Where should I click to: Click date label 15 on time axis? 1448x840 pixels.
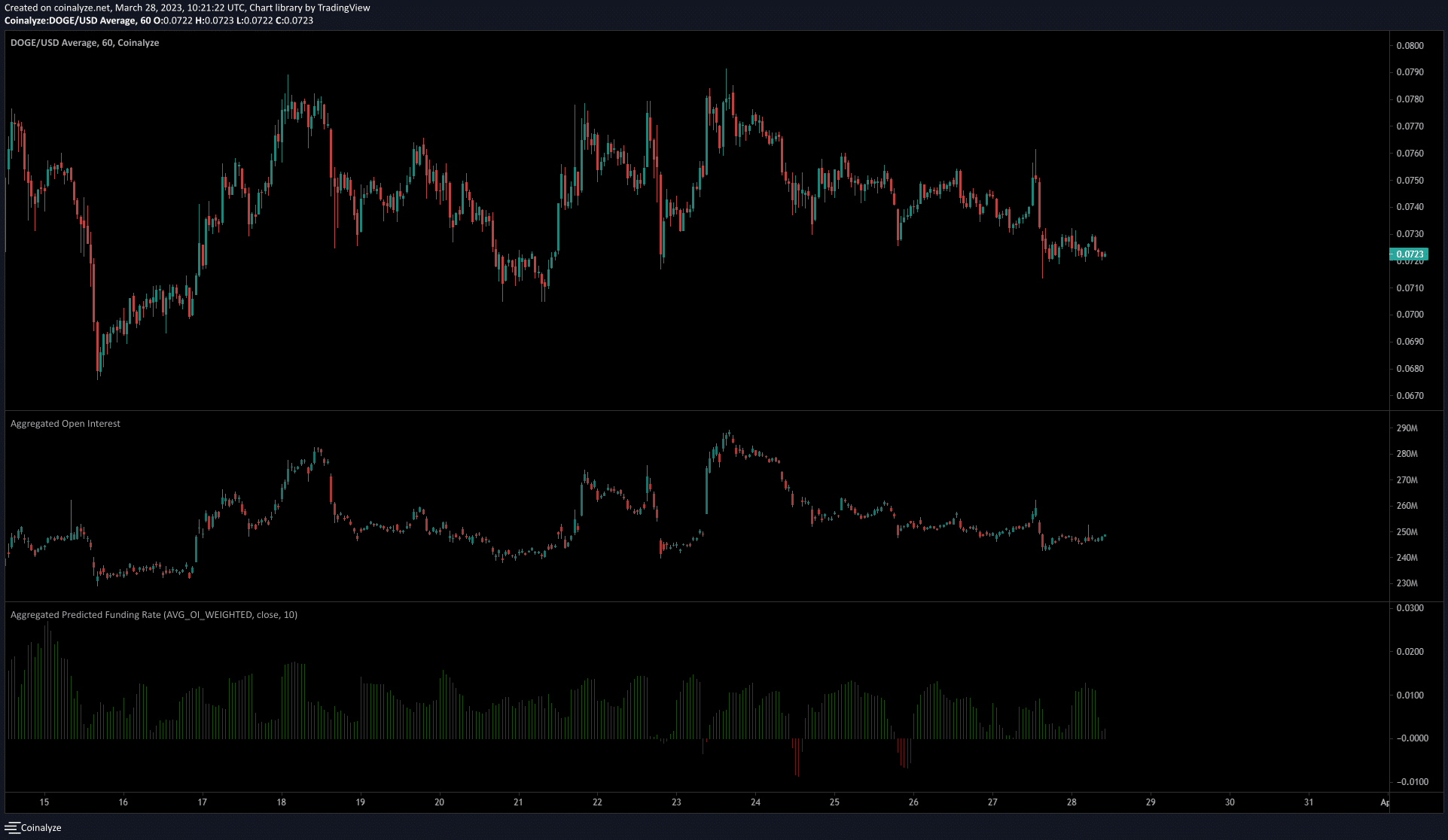coord(44,802)
